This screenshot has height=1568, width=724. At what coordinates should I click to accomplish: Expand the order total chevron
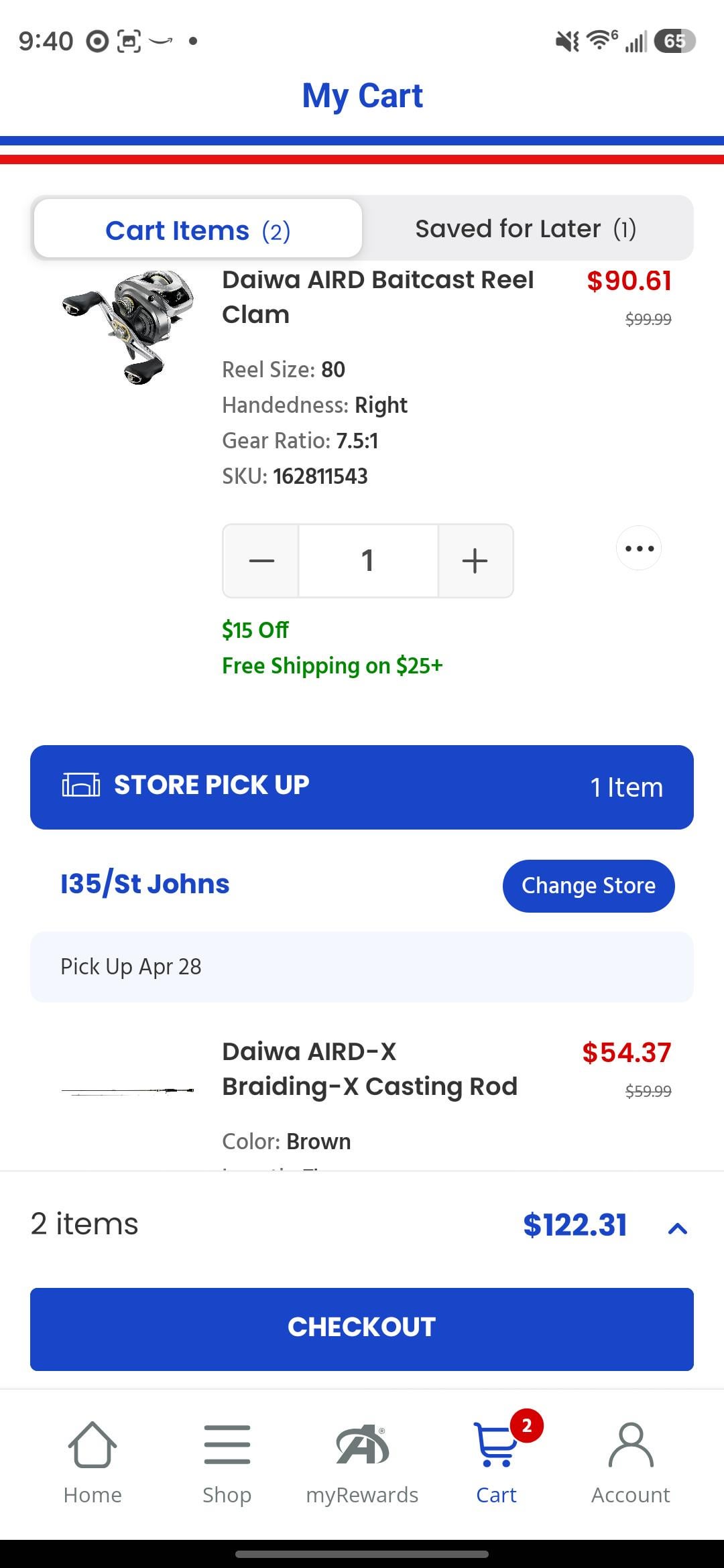(x=678, y=1228)
